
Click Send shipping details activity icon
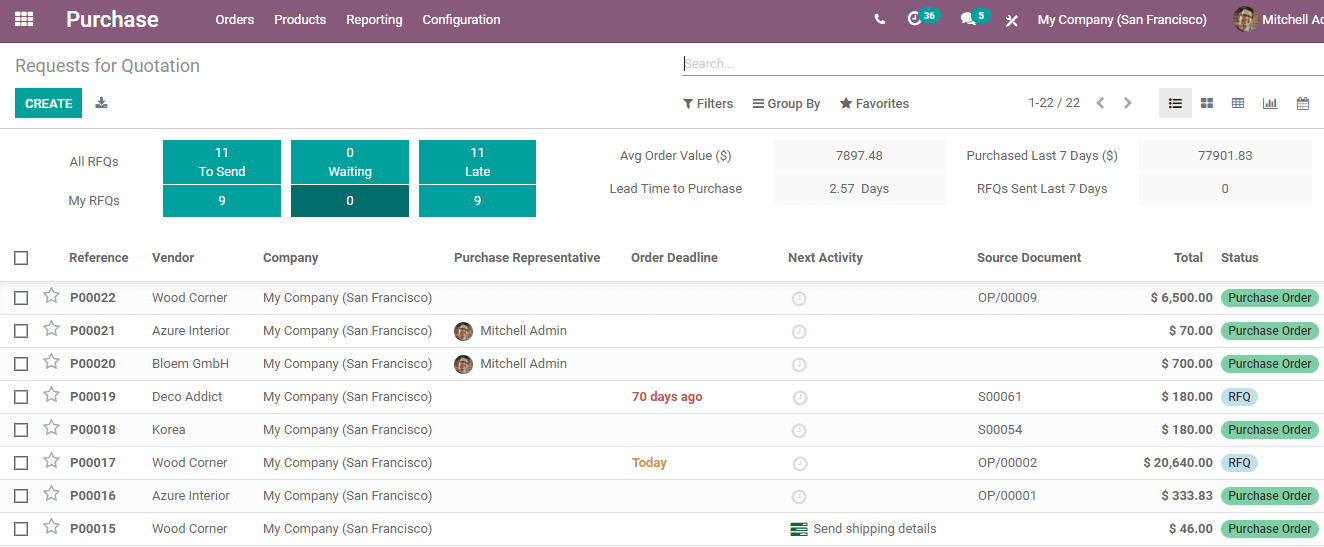click(x=798, y=529)
